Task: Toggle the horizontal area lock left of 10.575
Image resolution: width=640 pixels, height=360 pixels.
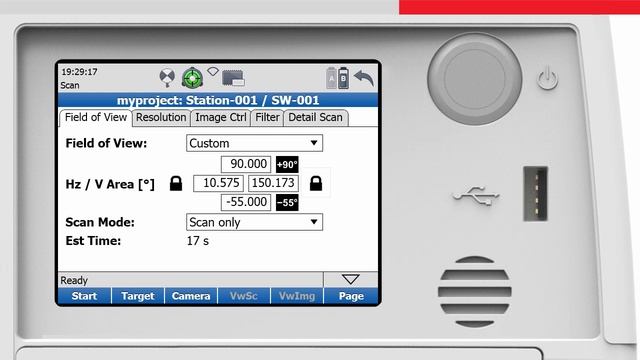Action: (x=176, y=183)
